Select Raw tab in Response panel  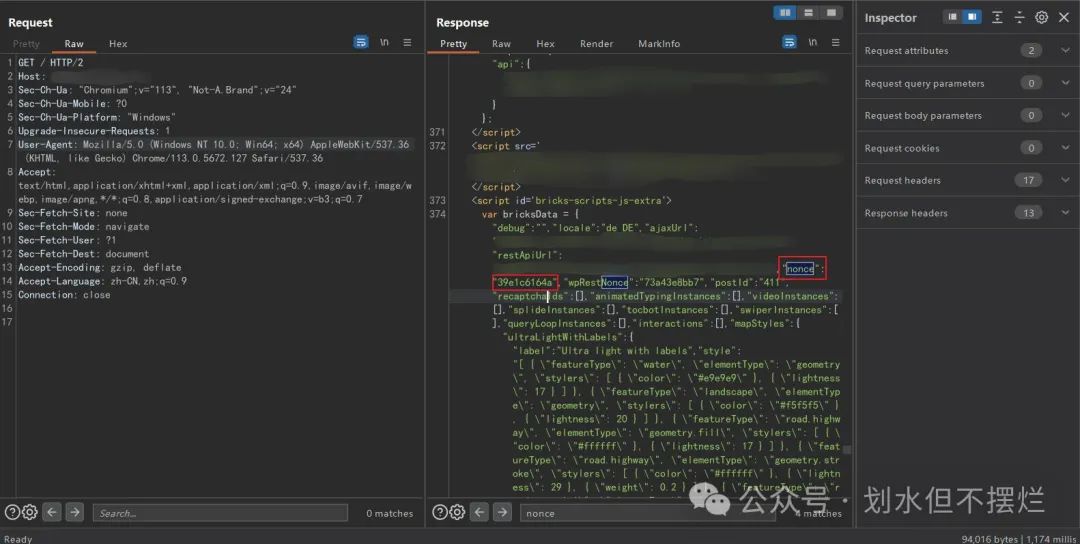[501, 43]
